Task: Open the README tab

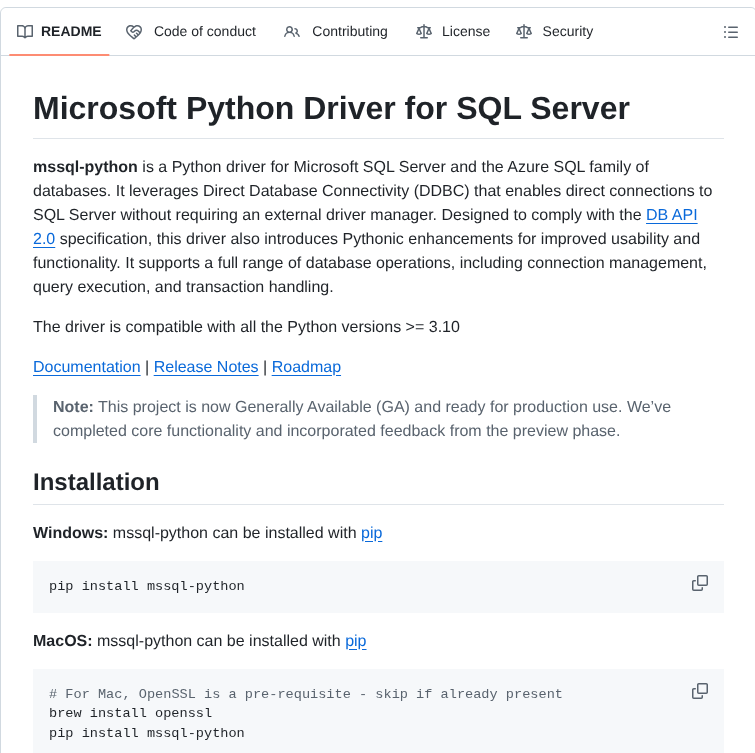Action: [59, 32]
